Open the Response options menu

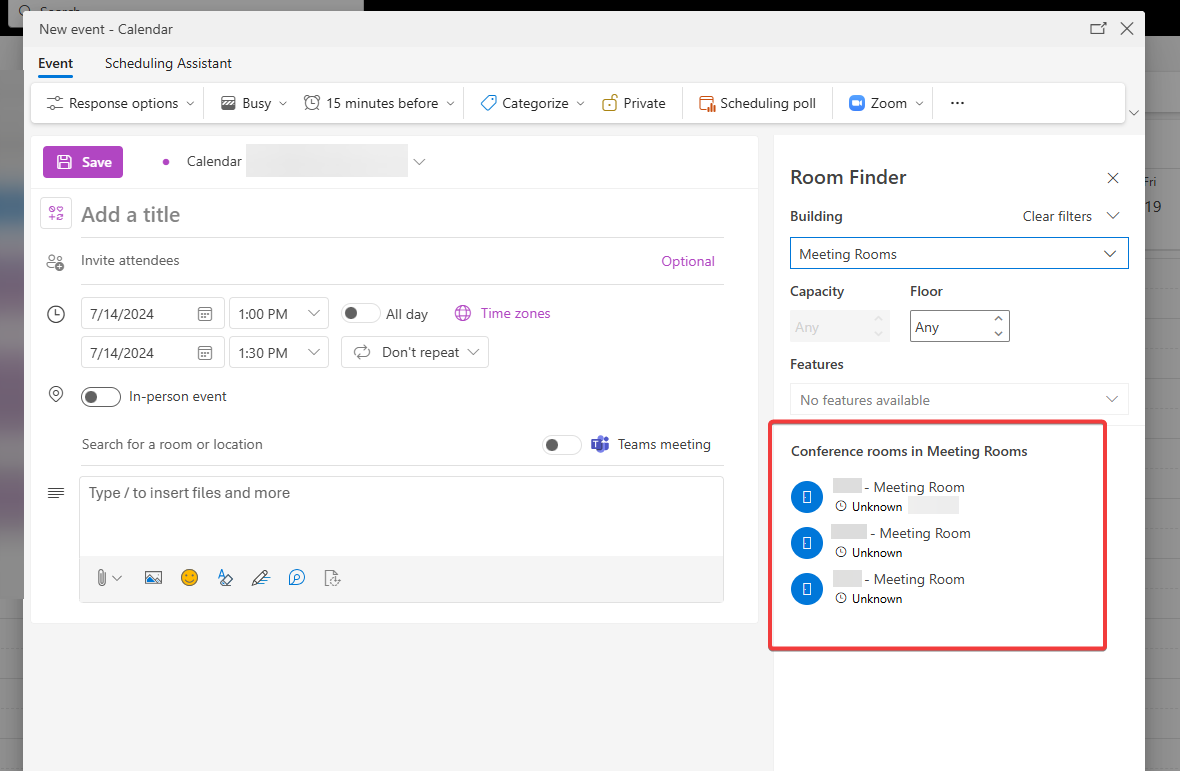[120, 103]
